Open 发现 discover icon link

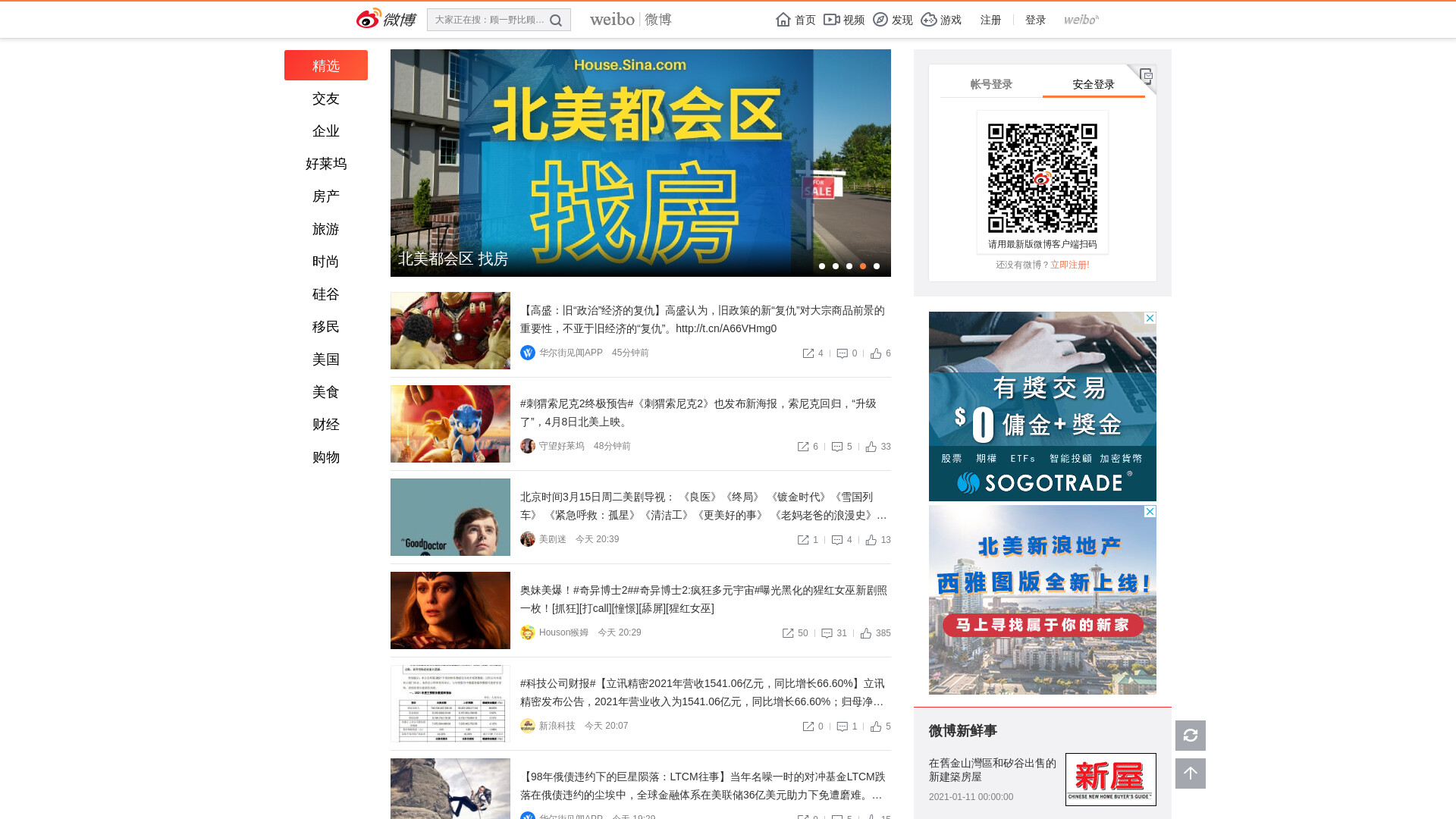point(893,20)
